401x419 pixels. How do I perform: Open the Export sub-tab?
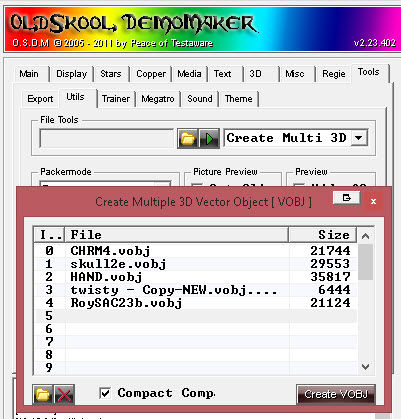click(40, 99)
